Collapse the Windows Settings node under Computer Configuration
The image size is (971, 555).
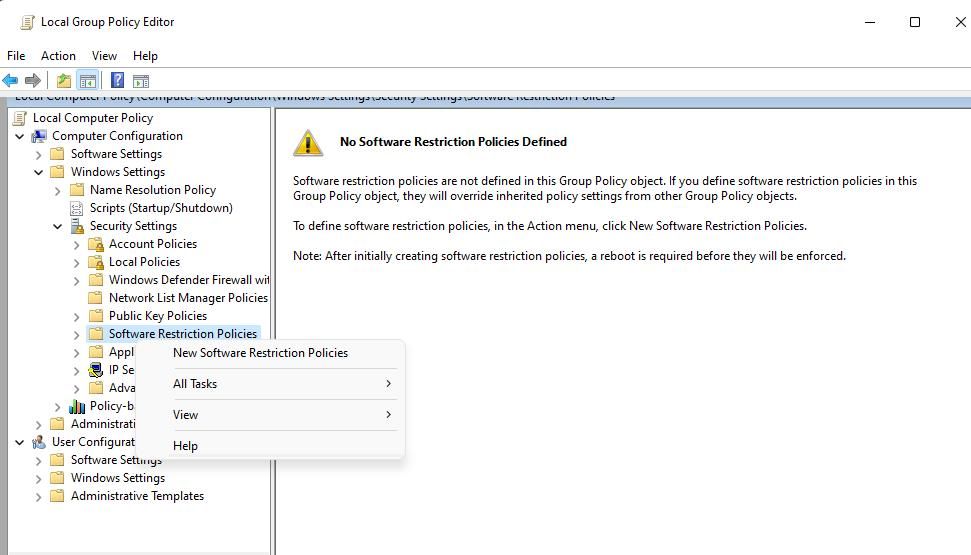[38, 172]
